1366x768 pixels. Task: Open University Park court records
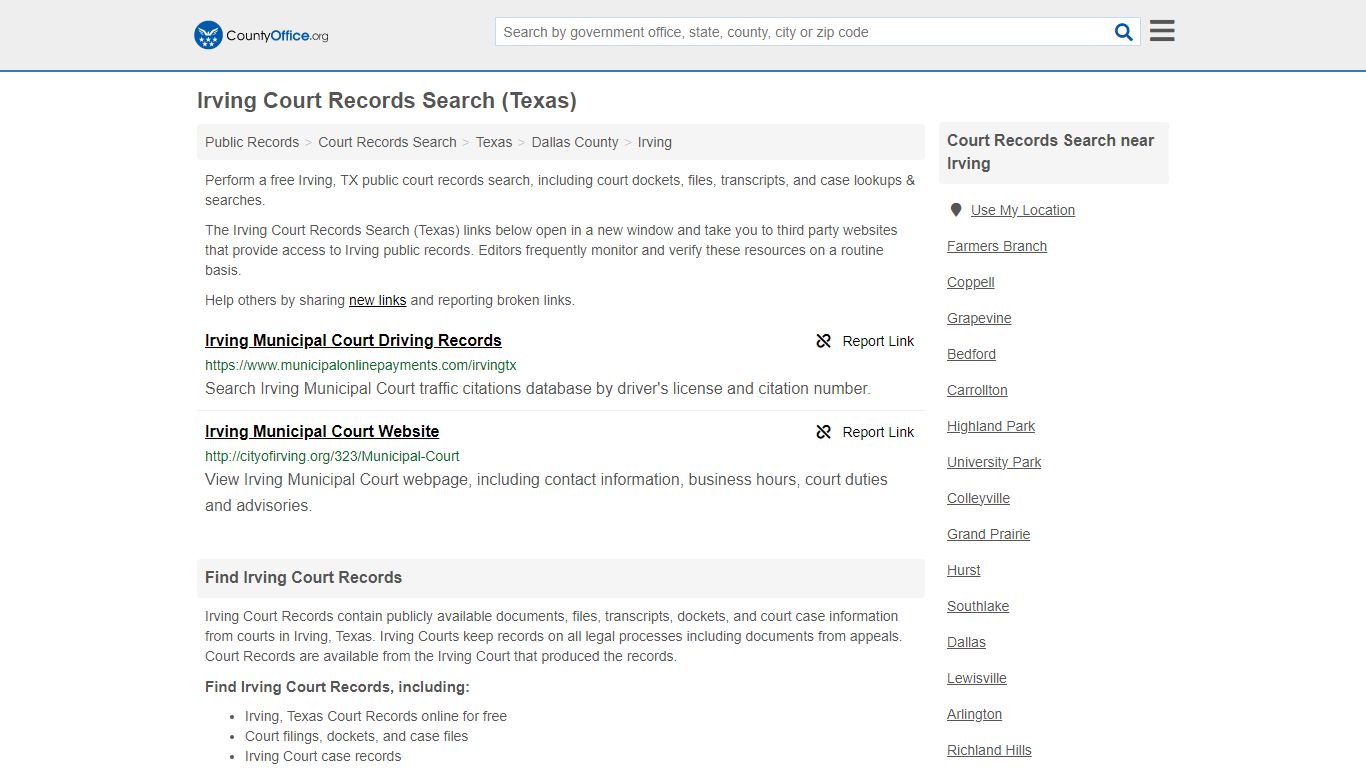tap(994, 462)
